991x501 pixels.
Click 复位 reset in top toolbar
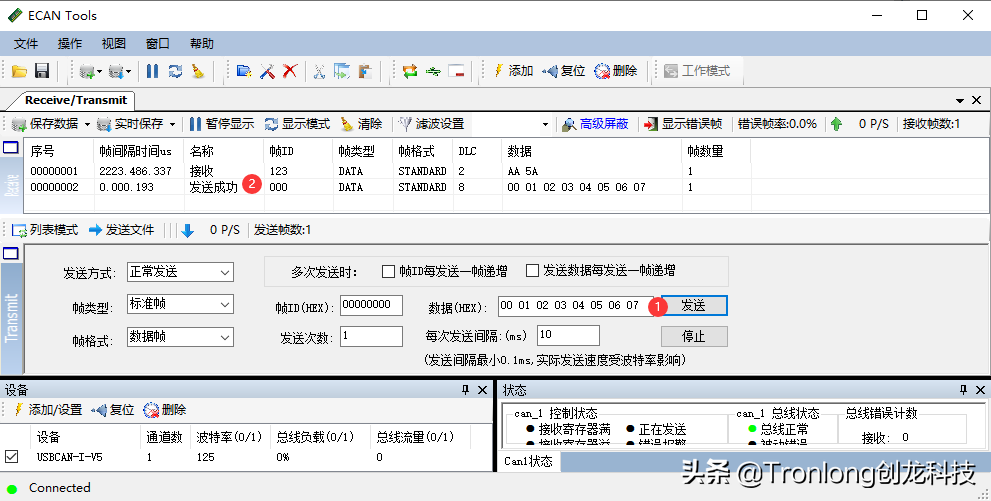[564, 71]
